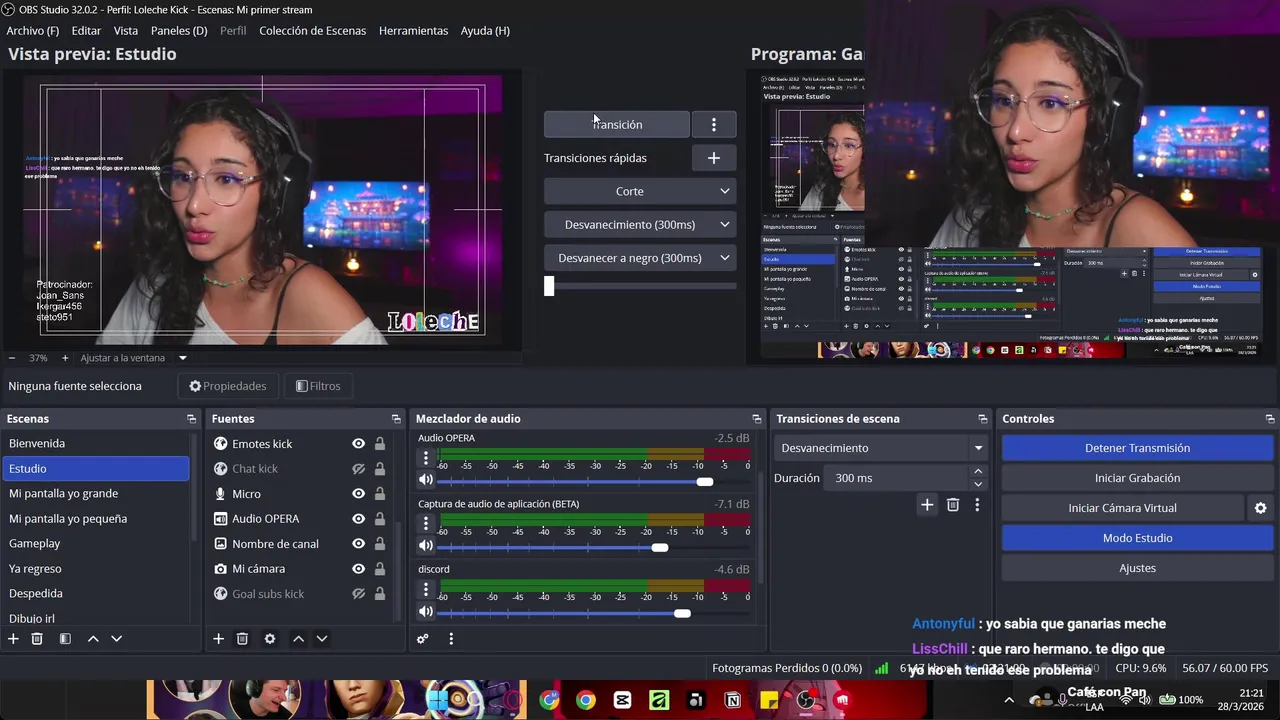Click Transición button in studio mode
1280x720 pixels.
tap(617, 124)
